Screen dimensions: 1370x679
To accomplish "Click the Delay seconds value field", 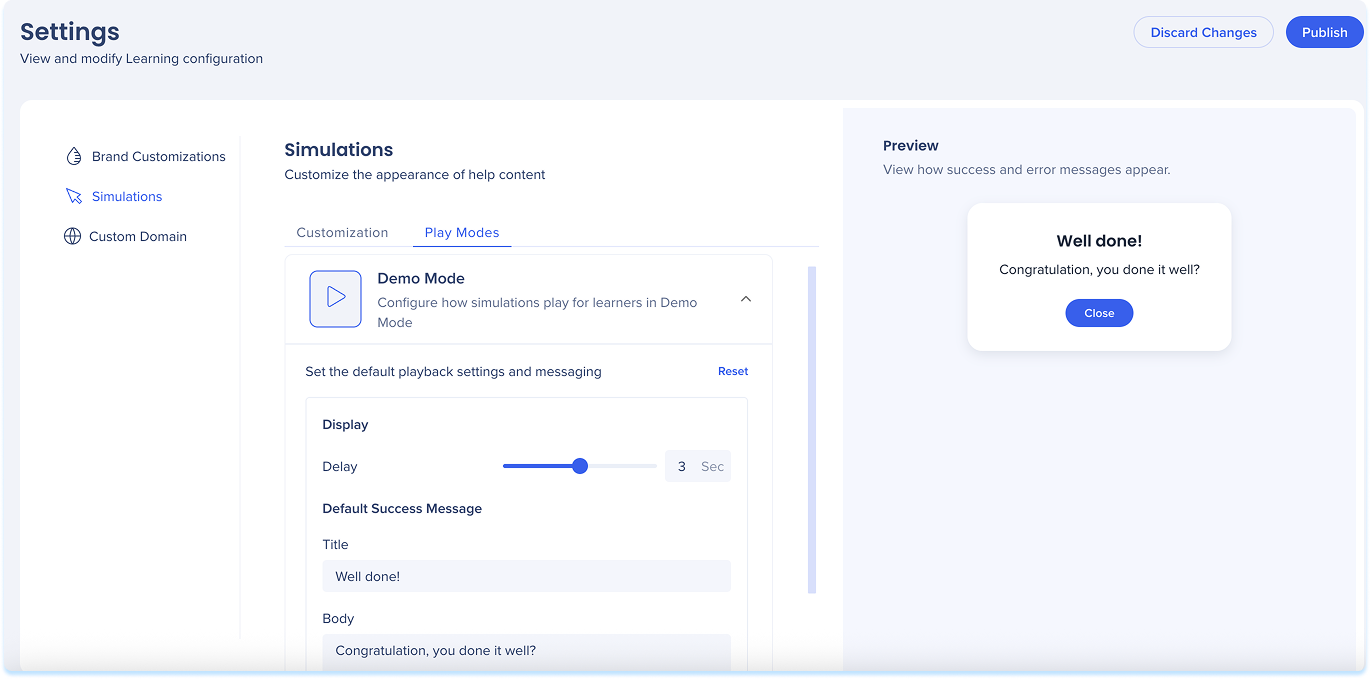I will [682, 466].
